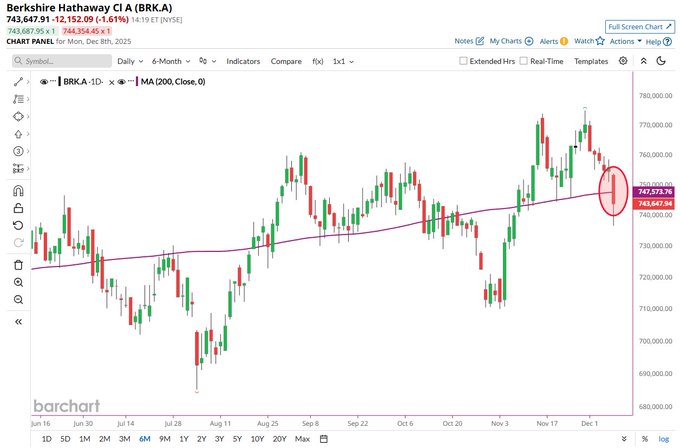This screenshot has height=448, width=680.
Task: Select the Max range tab
Action: tap(302, 439)
